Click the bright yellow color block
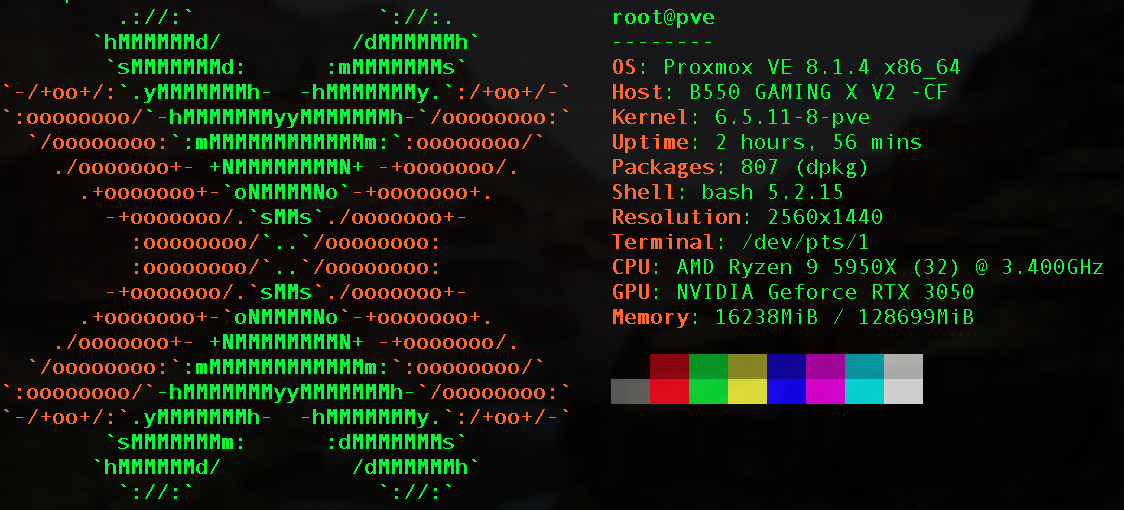This screenshot has width=1124, height=510. [747, 391]
